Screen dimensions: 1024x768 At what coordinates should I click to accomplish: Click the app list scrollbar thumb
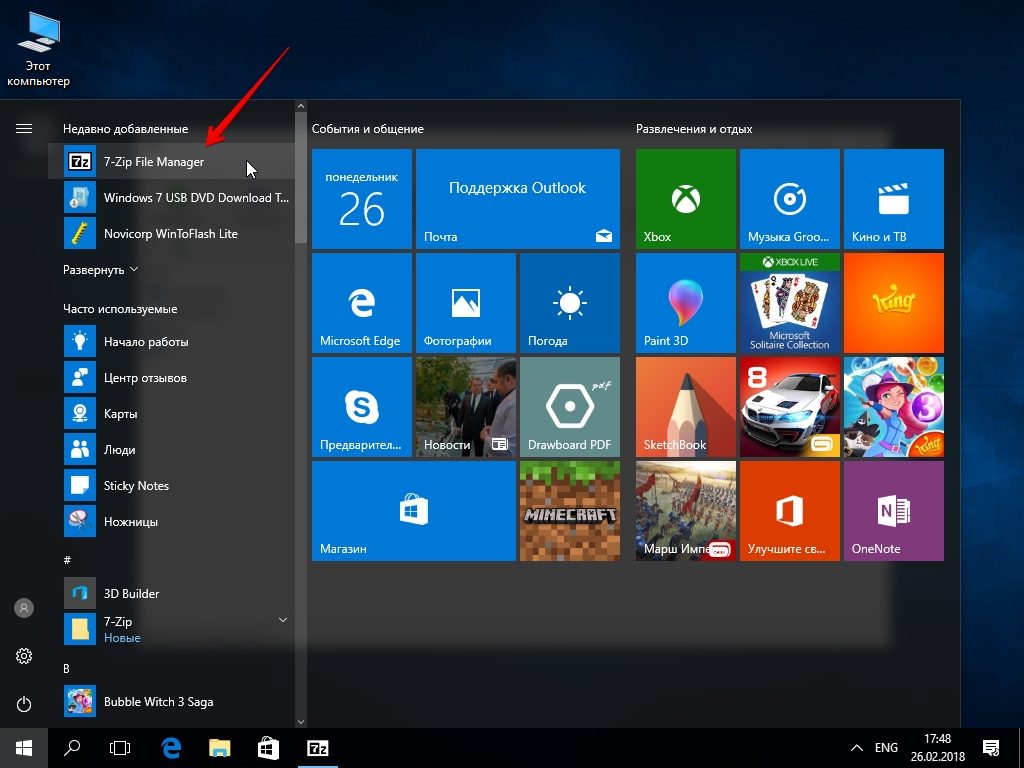[x=301, y=176]
